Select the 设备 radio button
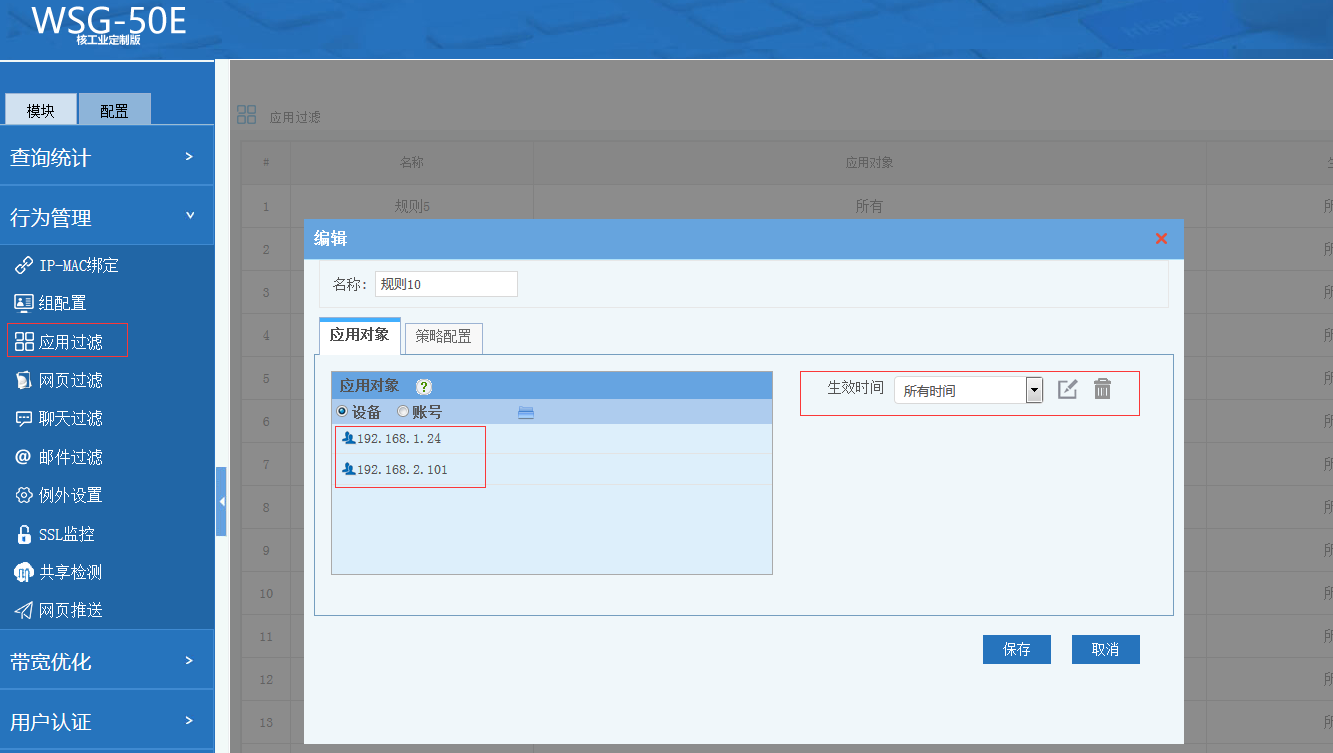Viewport: 1333px width, 753px height. tap(342, 412)
